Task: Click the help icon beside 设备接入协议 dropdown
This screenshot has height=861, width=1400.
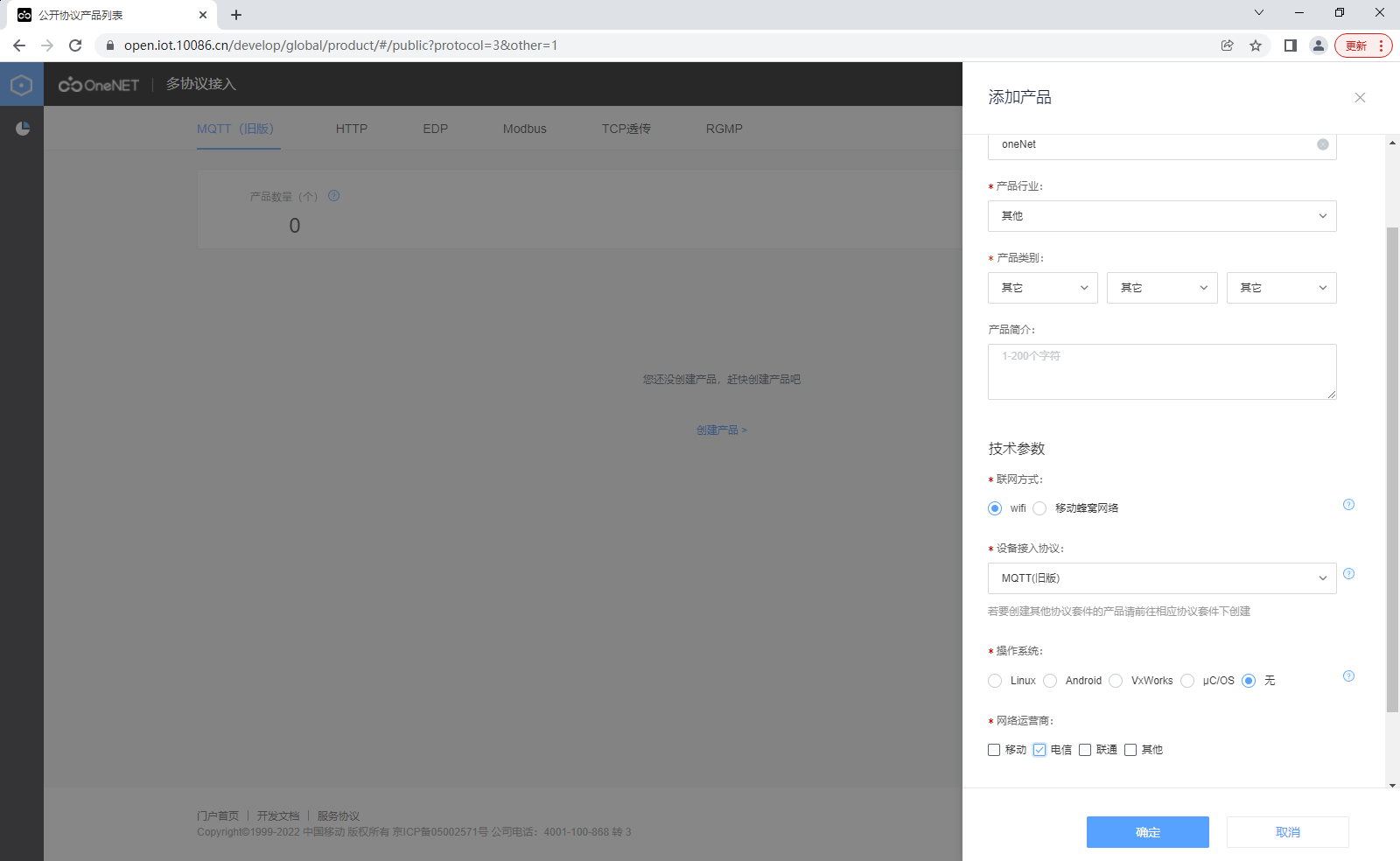Action: pos(1348,574)
